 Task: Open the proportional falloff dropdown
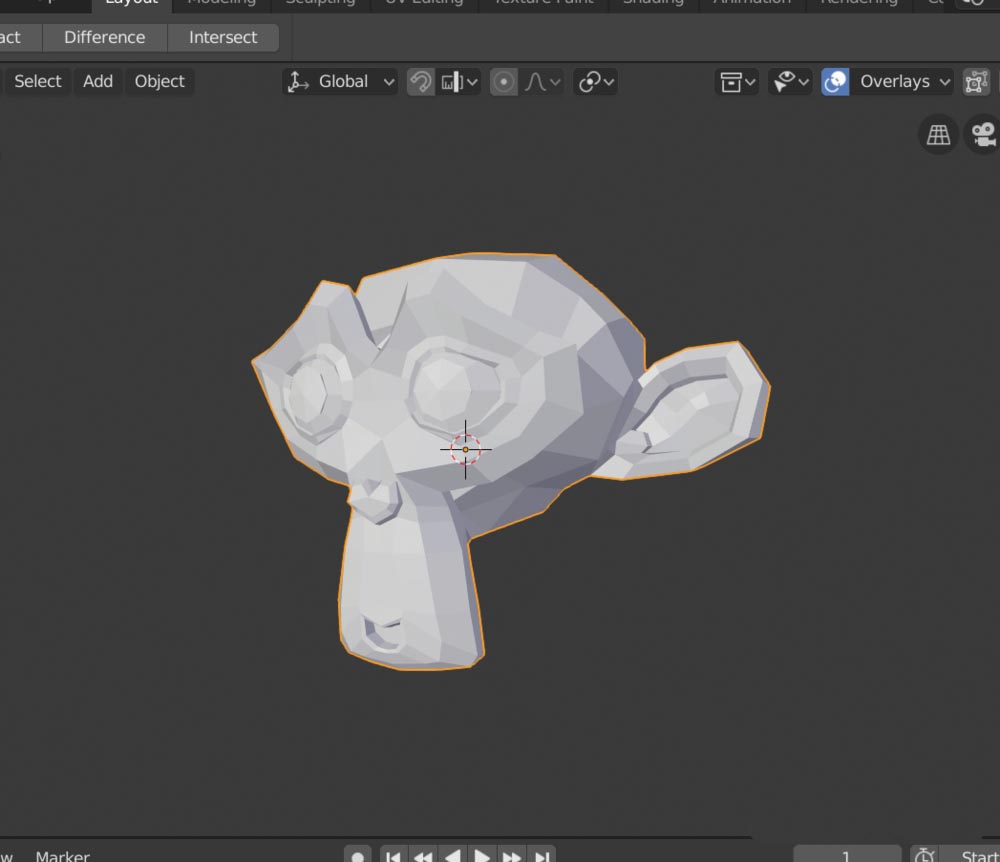[x=554, y=82]
